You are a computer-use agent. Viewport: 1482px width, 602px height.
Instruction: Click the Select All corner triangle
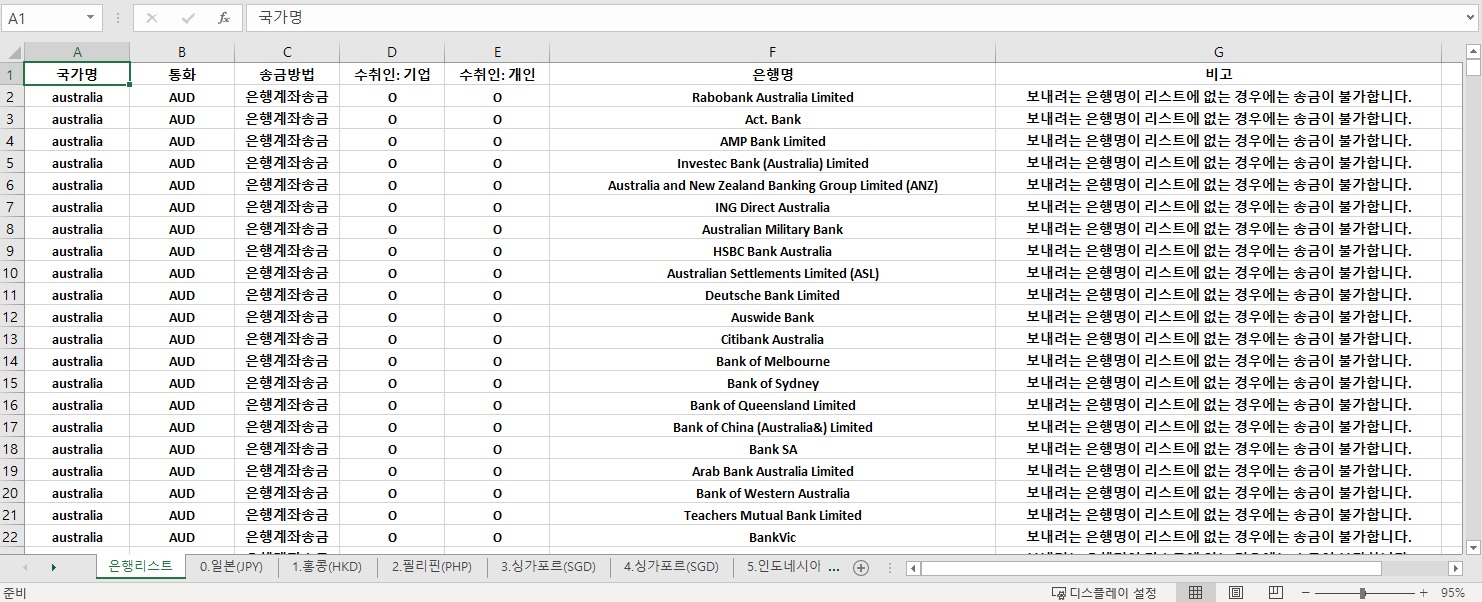point(12,52)
